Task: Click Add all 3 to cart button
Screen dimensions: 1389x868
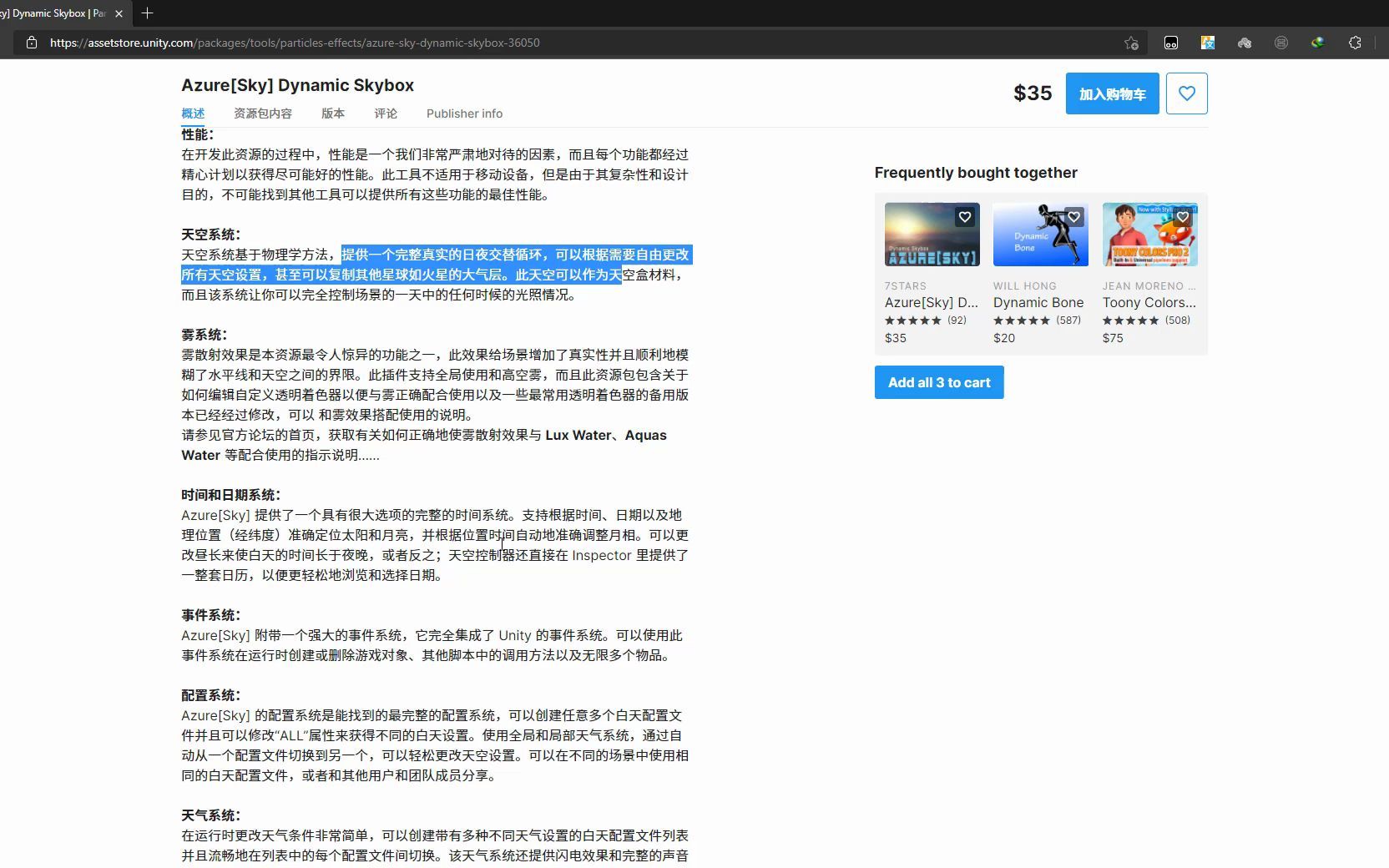Action: point(939,382)
